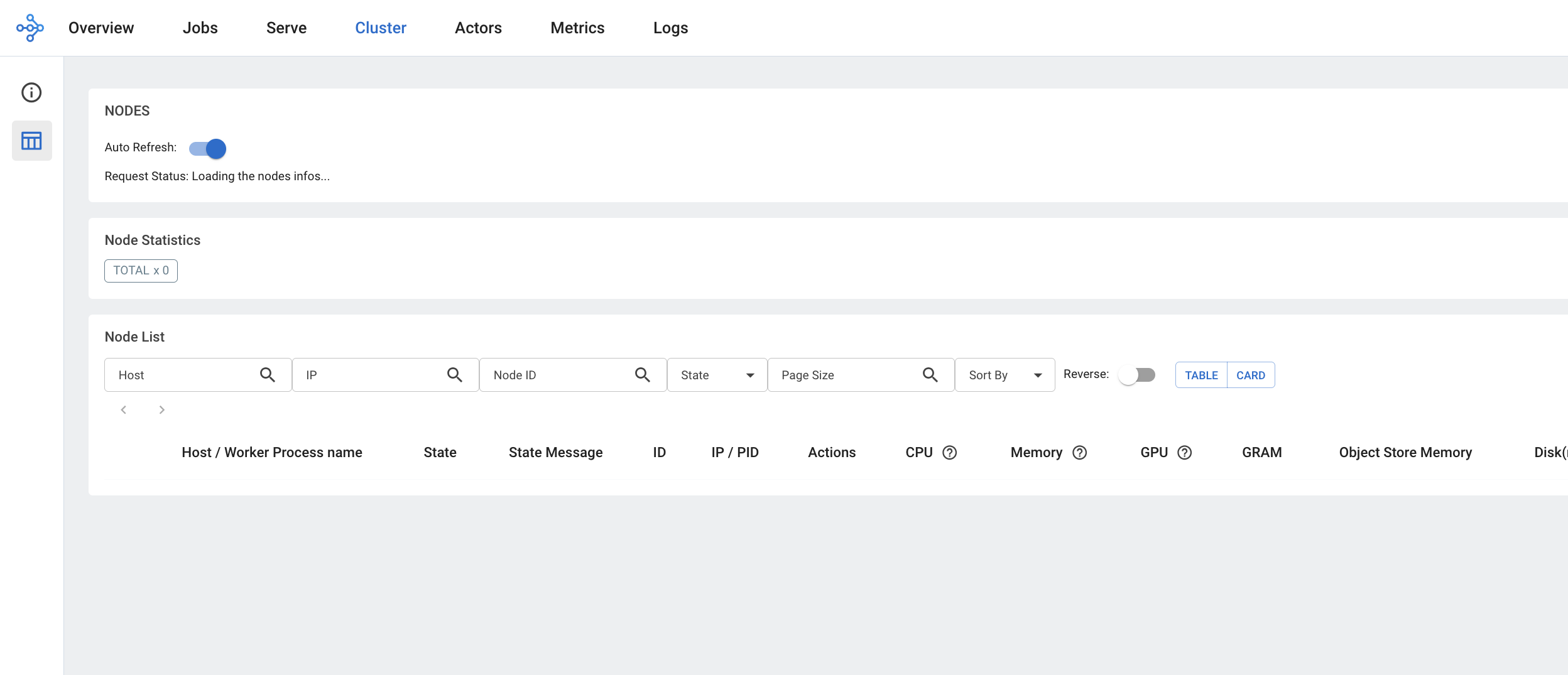Switch to the Jobs tab

(x=200, y=28)
